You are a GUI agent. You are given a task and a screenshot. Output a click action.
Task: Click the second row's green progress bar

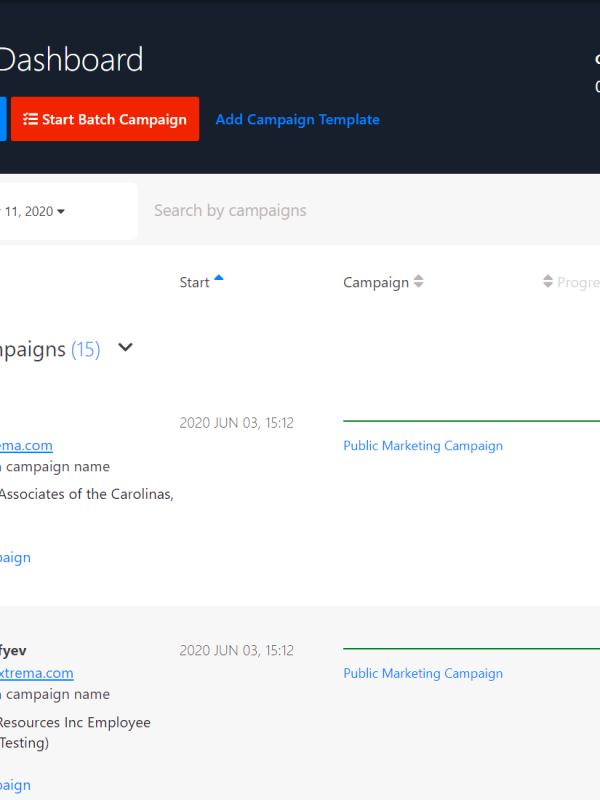470,648
